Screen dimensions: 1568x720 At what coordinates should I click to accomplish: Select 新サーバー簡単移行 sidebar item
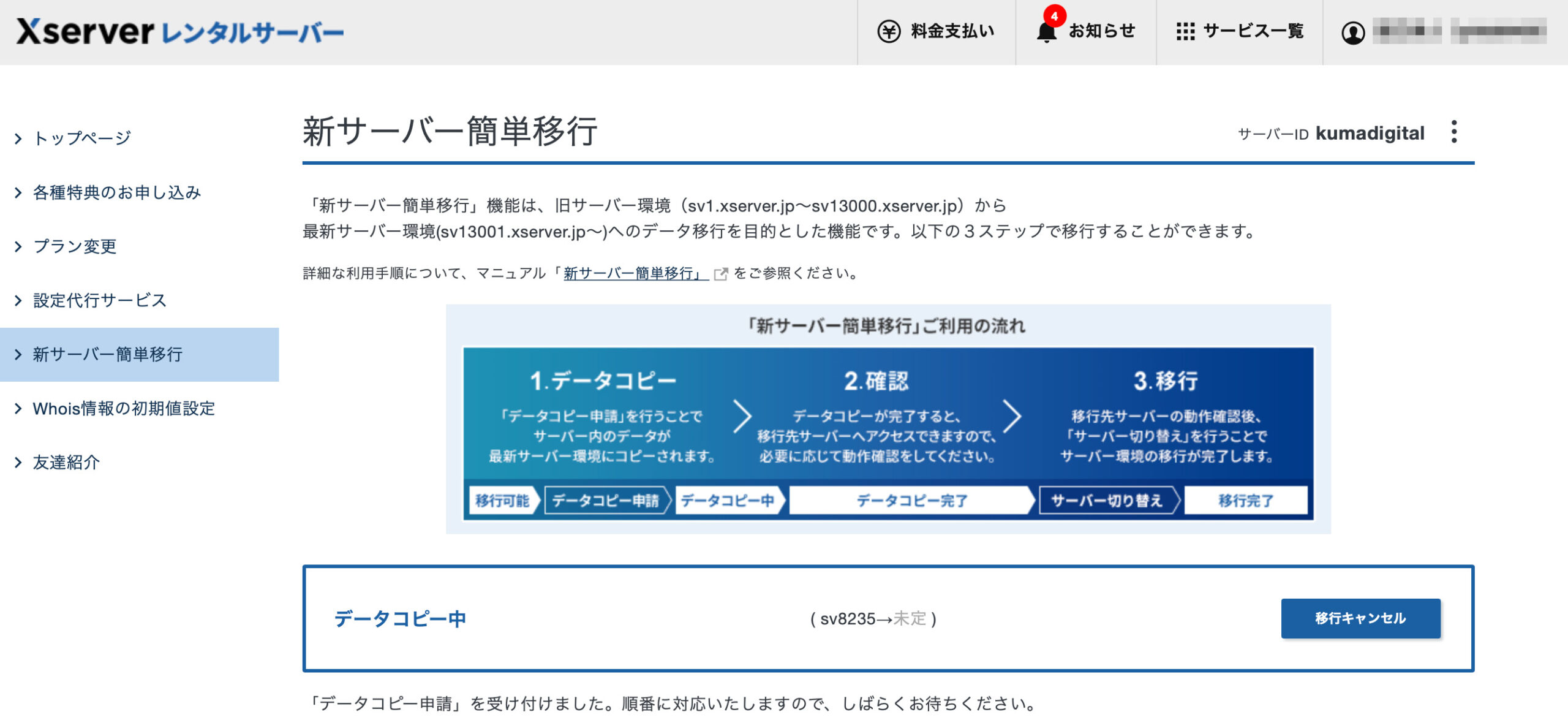(x=108, y=354)
